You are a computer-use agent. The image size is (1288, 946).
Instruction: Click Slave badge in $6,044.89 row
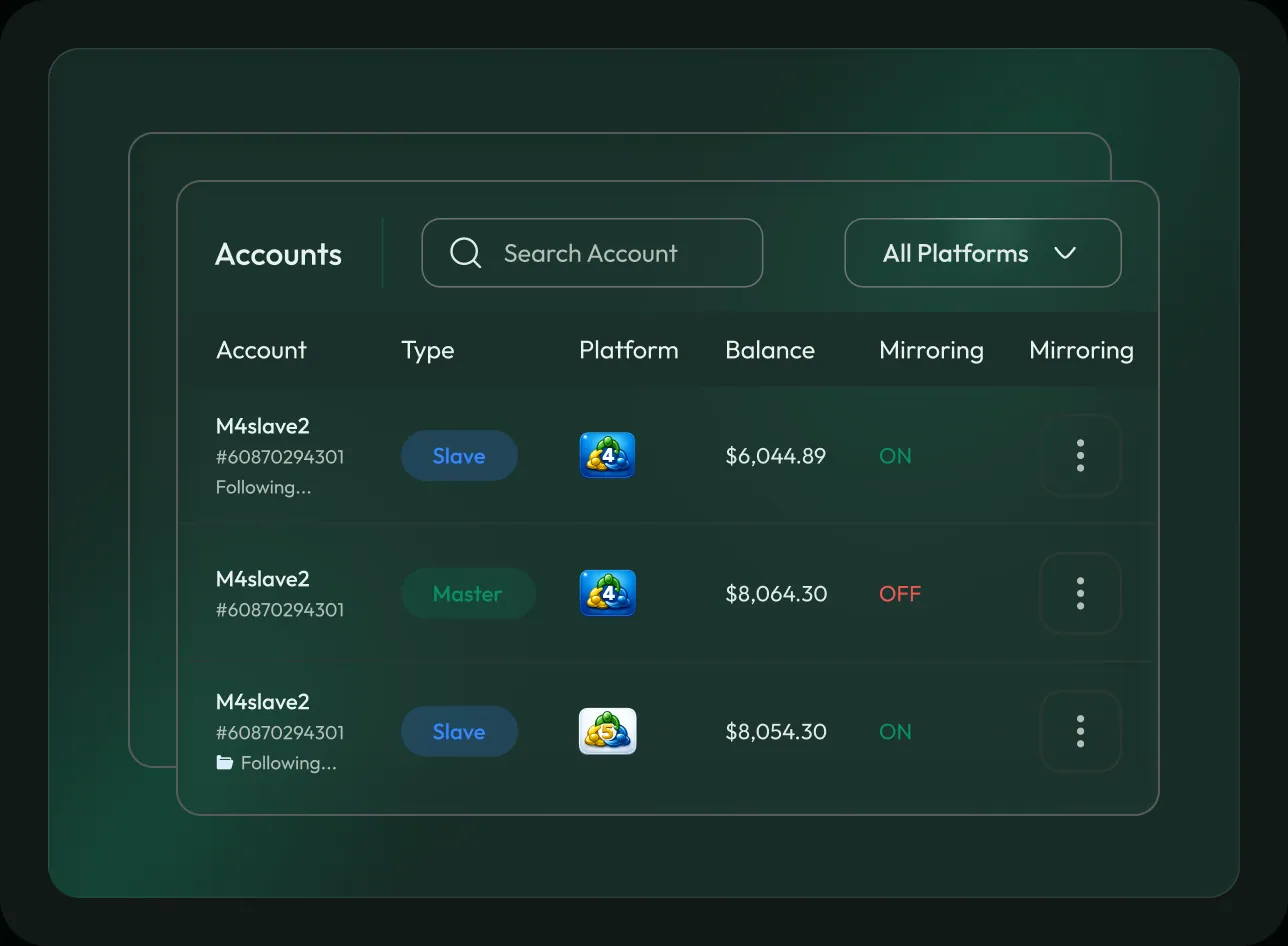[459, 456]
